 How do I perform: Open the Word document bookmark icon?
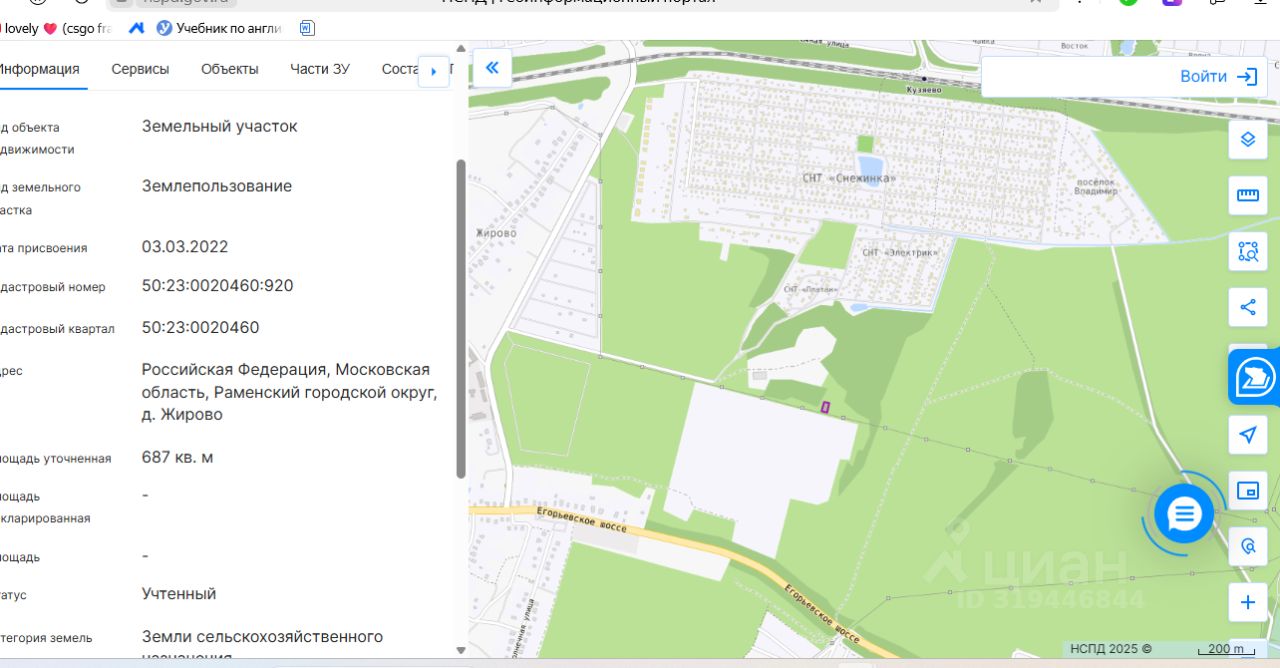point(307,28)
